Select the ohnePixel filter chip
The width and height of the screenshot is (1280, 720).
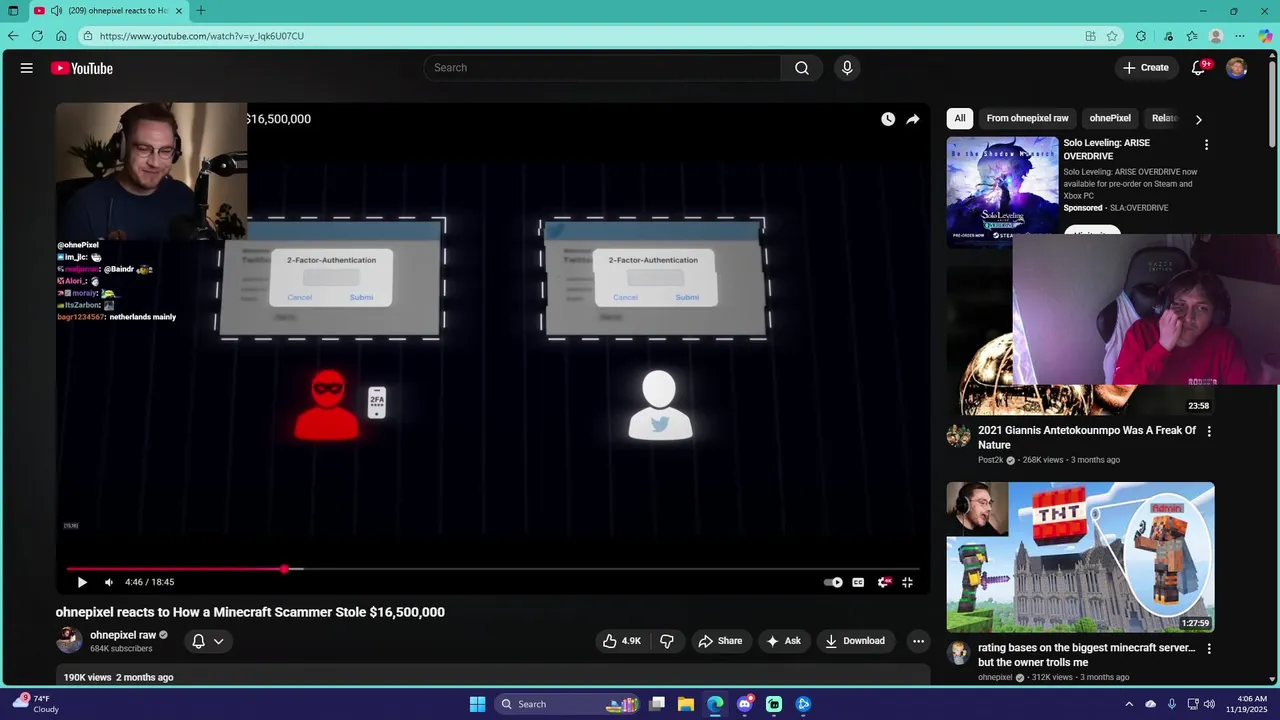point(1110,118)
